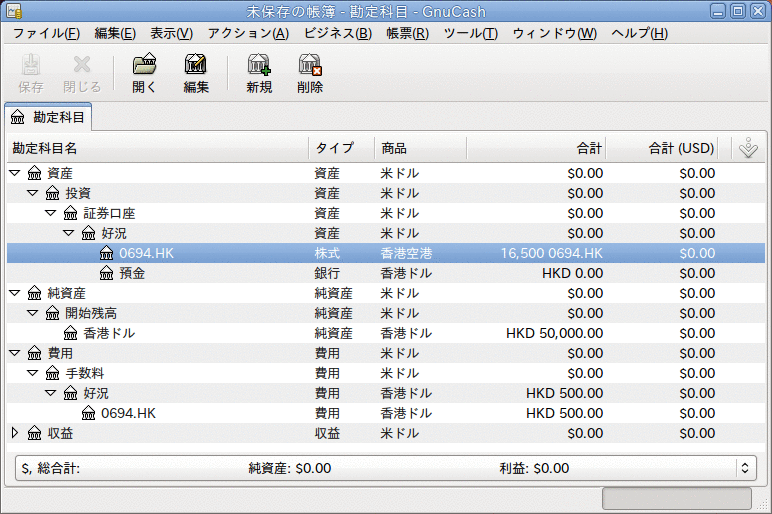Select the 預金 bank account row
This screenshot has height=514, width=772.
coord(386,273)
